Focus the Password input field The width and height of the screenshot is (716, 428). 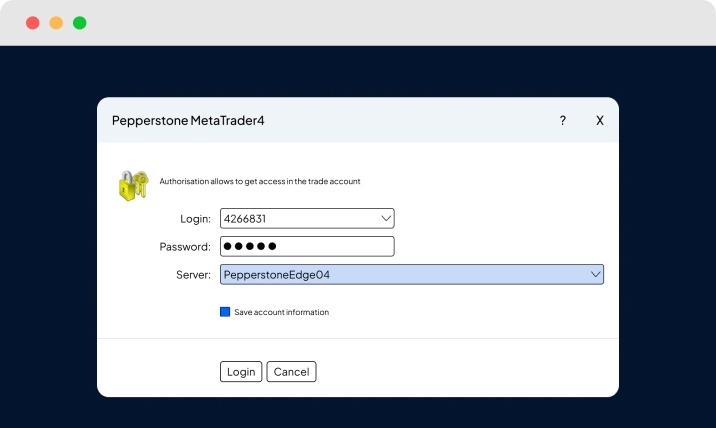[x=307, y=246]
